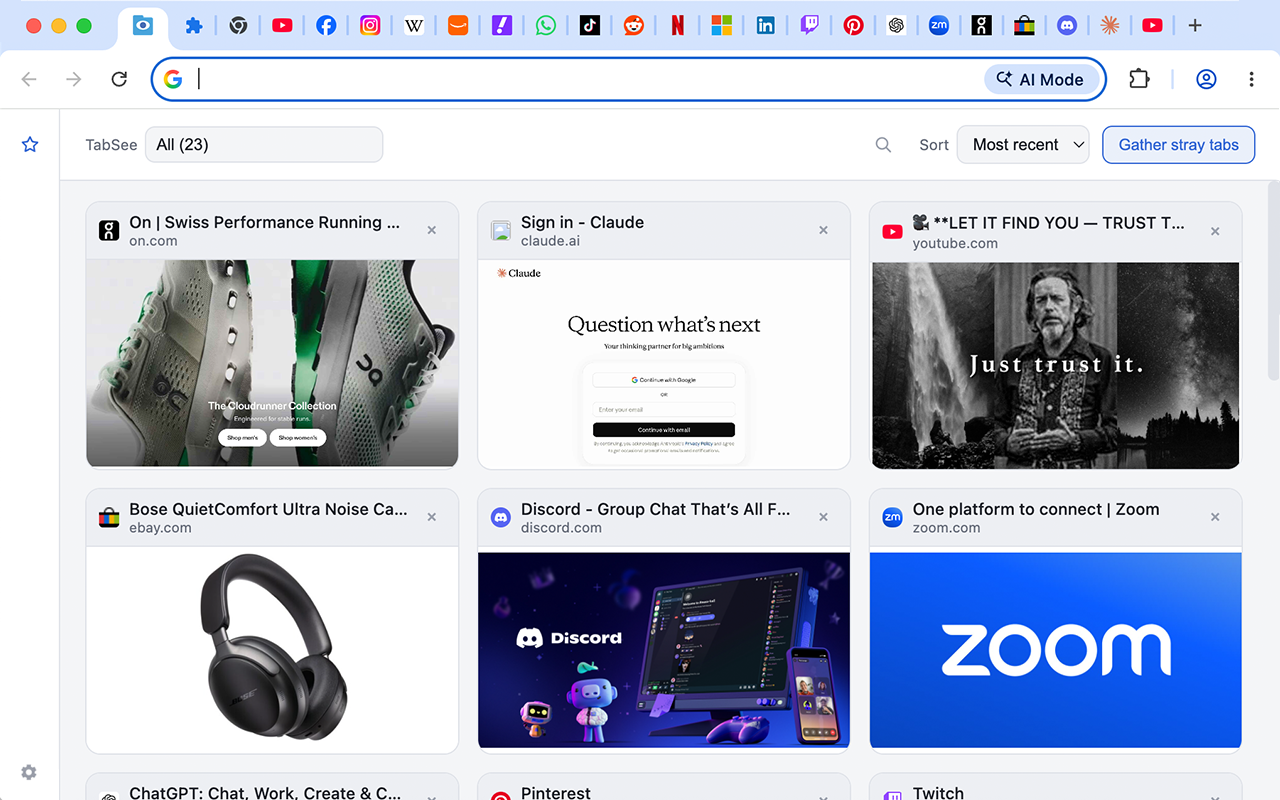The image size is (1280, 800).
Task: Click the ChatGPT: Chat, Work, Create card title
Action: click(265, 793)
